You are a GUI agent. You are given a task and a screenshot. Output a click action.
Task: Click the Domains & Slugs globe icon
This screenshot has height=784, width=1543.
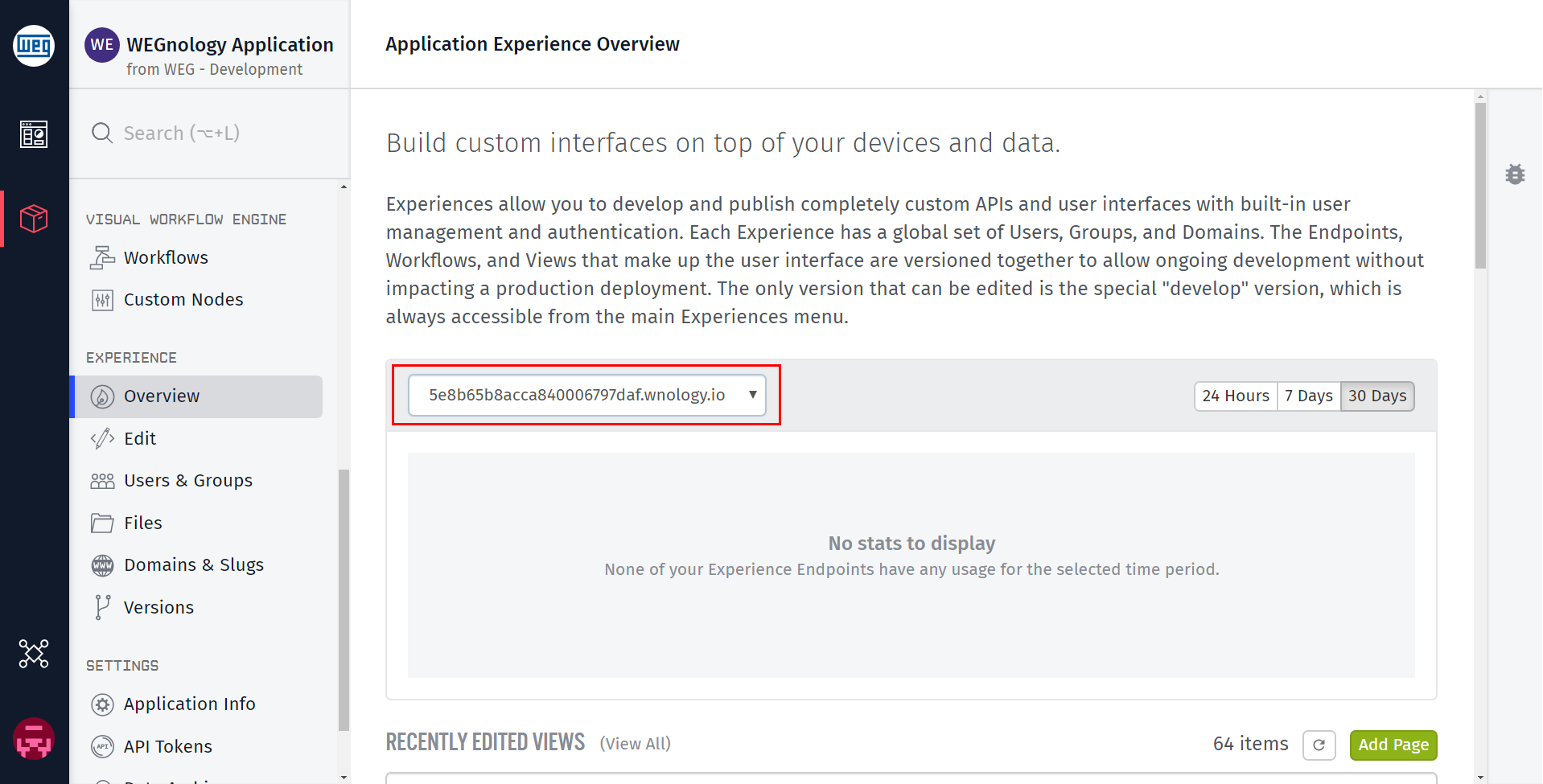102,565
